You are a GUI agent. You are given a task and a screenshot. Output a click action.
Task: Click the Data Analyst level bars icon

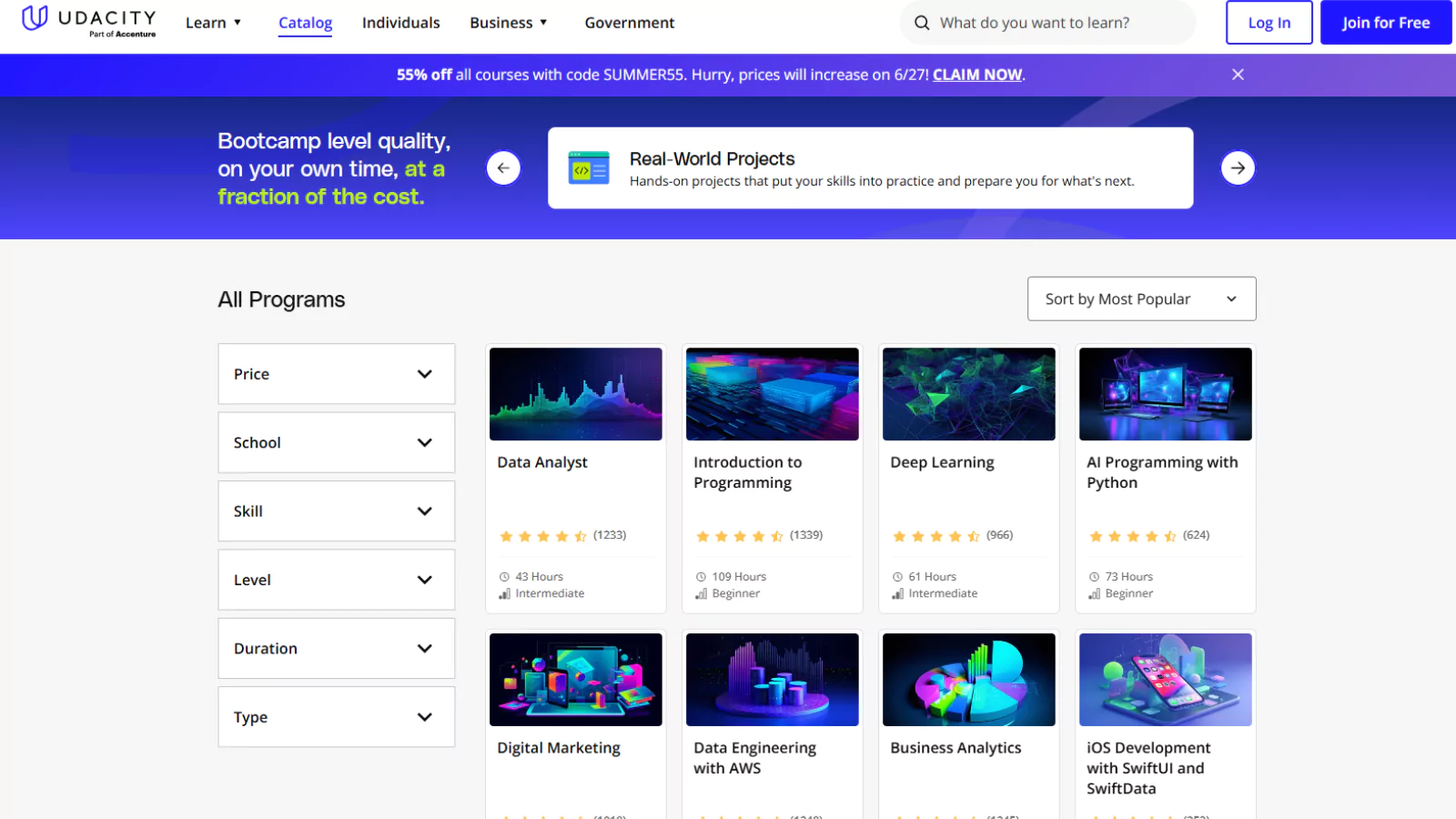[504, 593]
